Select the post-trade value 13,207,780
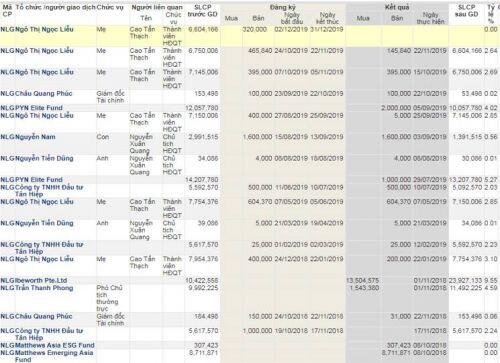This screenshot has width=500, height=363. click(465, 179)
